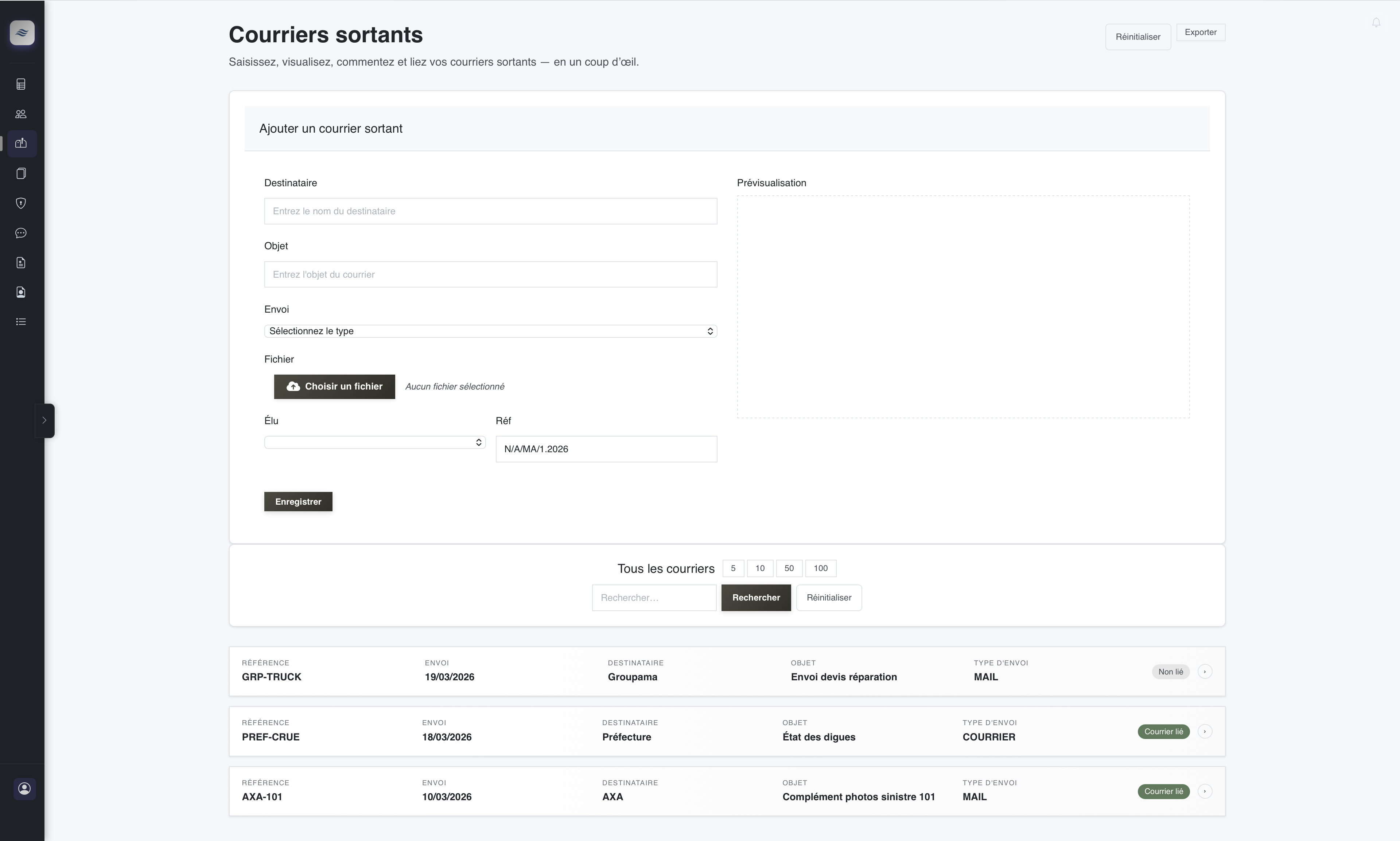Click the notification bell icon
Screen dimensions: 1400x841
point(1376,23)
